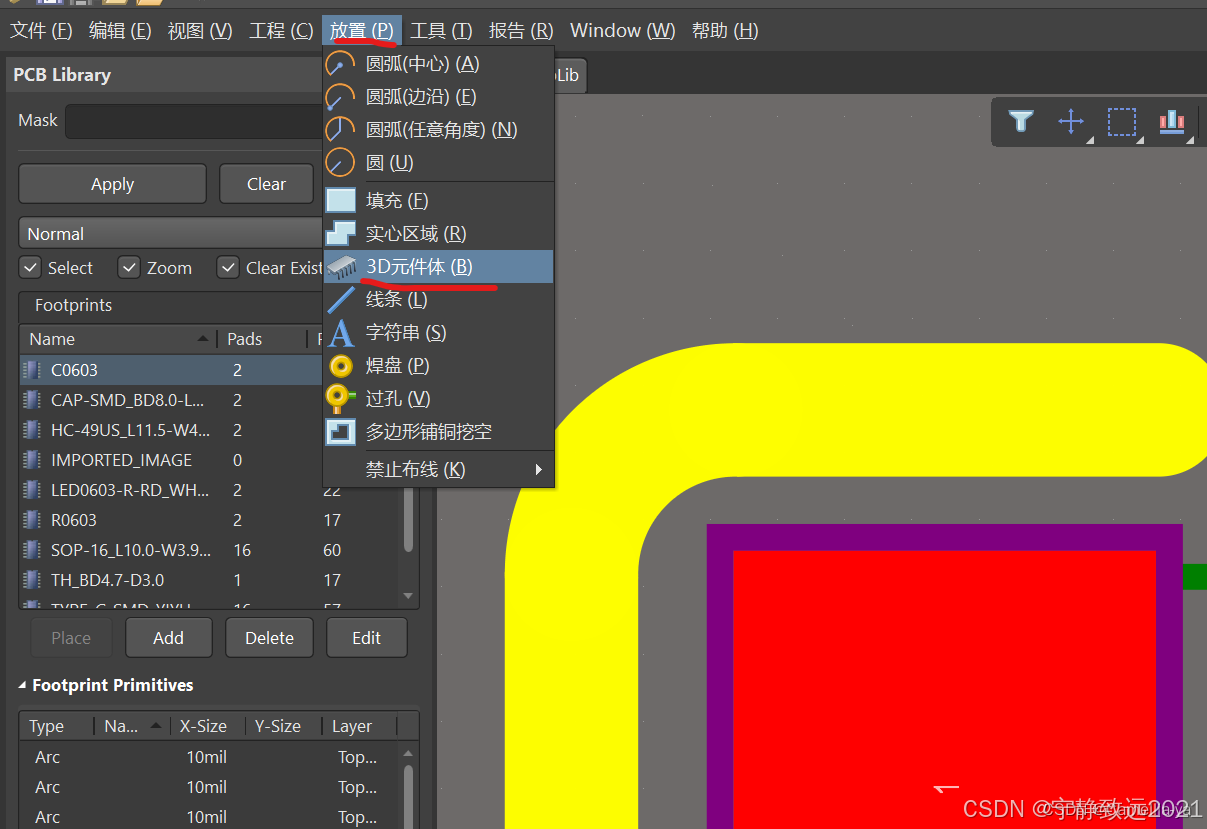The width and height of the screenshot is (1207, 829).
Task: Select the LED0603-R-RD_WH footprint row
Action: [212, 490]
